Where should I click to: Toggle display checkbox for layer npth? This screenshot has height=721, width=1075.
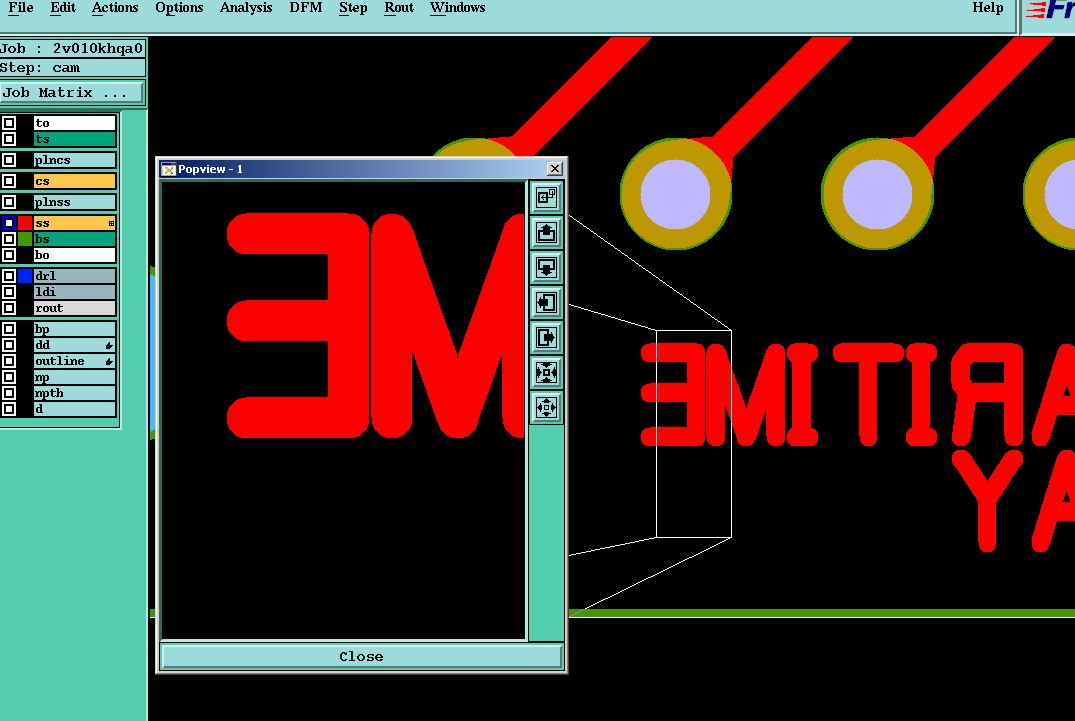point(9,393)
